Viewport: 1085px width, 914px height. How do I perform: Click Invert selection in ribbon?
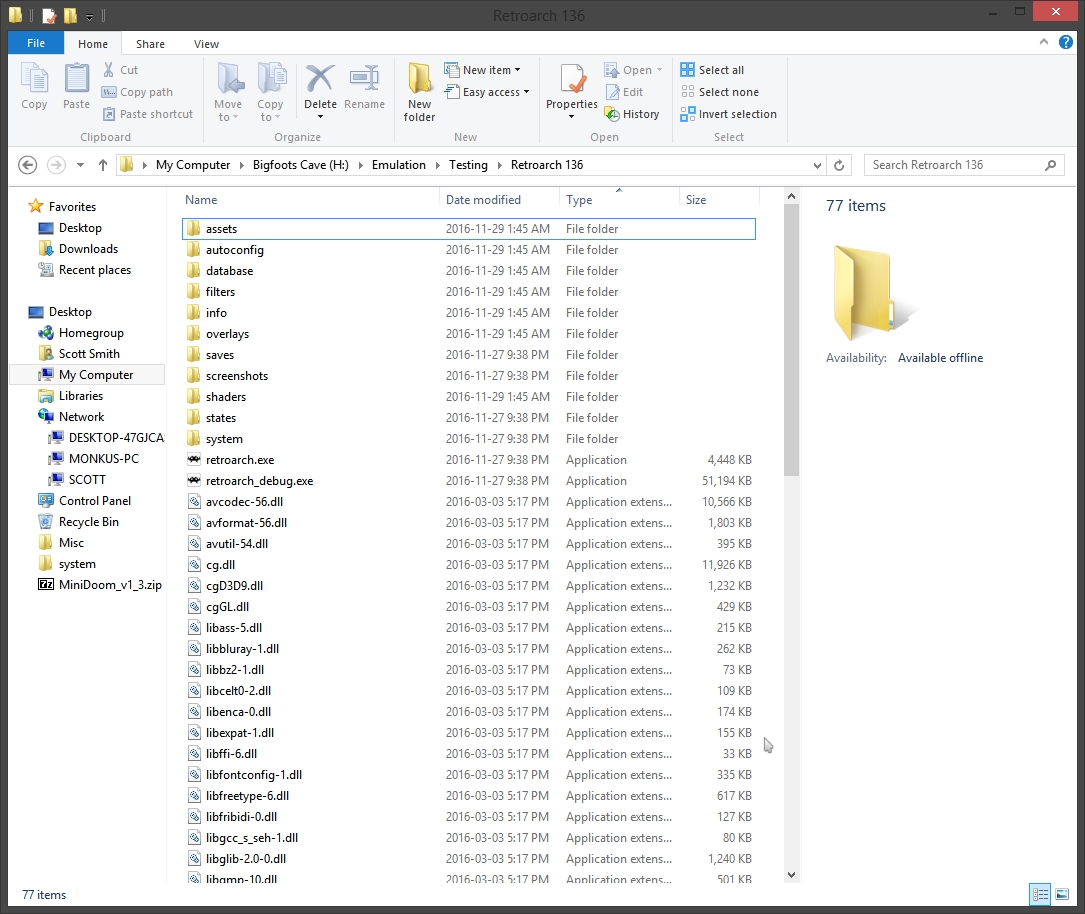point(729,114)
